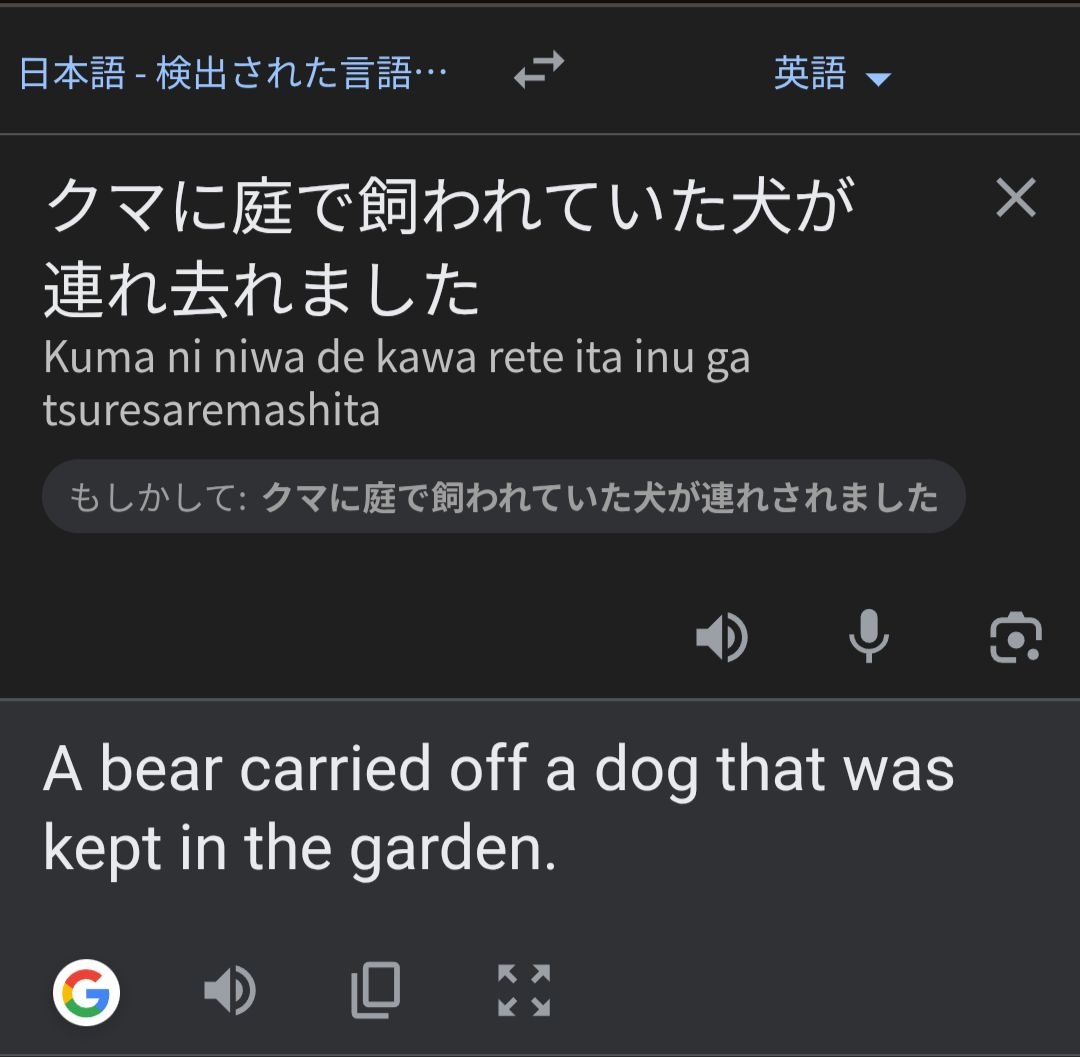Clear the Japanese source text
Image resolution: width=1080 pixels, height=1057 pixels.
[1016, 198]
